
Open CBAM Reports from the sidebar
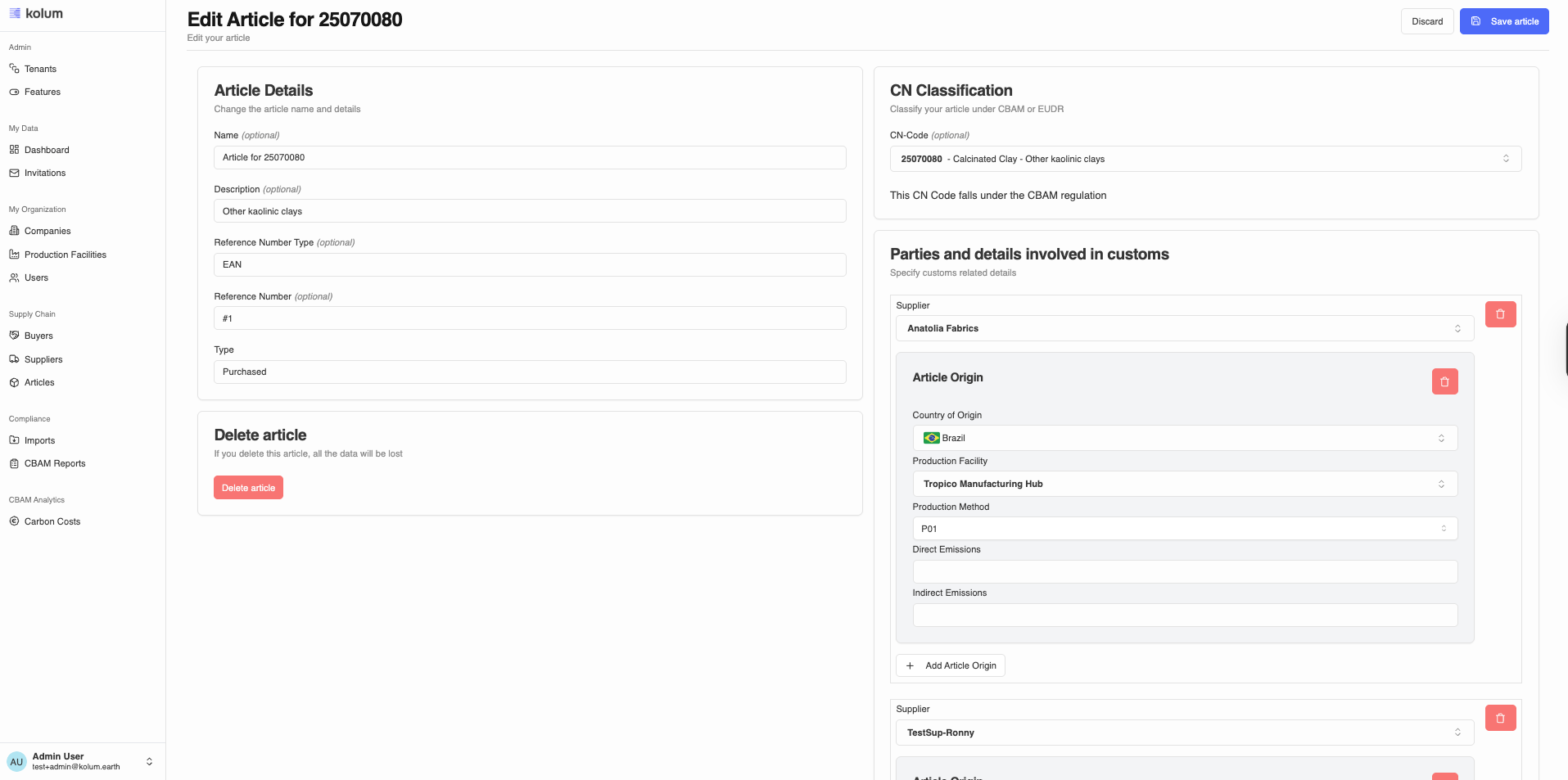55,463
